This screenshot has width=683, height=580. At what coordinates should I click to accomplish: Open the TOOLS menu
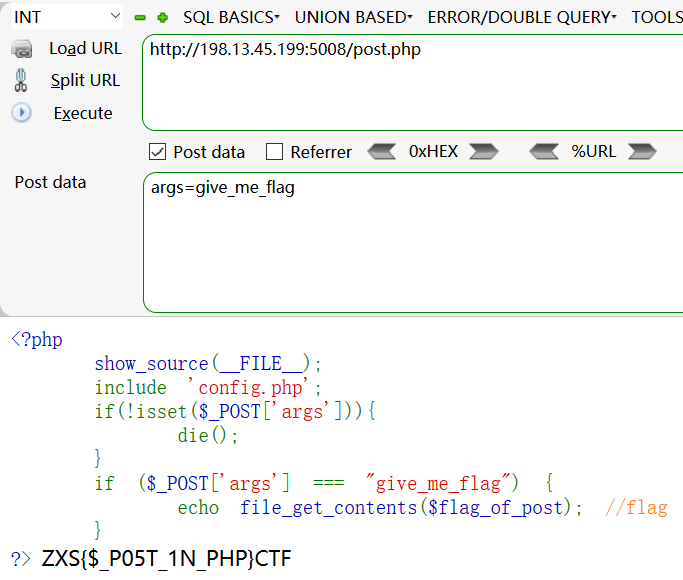[x=657, y=17]
